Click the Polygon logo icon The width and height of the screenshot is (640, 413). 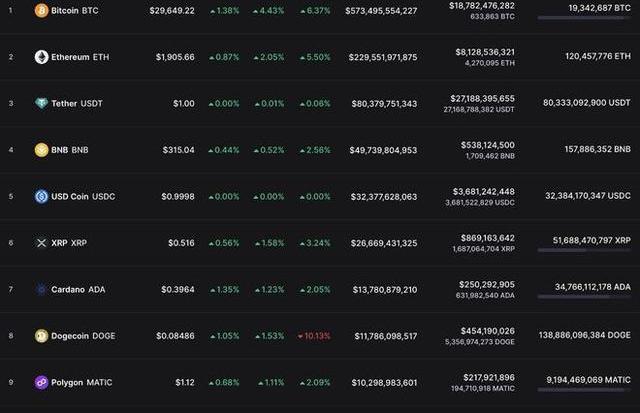coord(41,383)
